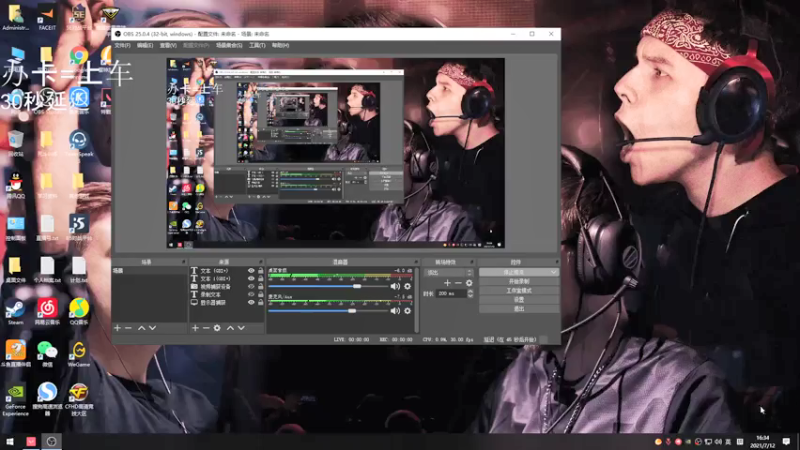This screenshot has width=800, height=450.
Task: Open transition properties gear icon
Action: 469,283
